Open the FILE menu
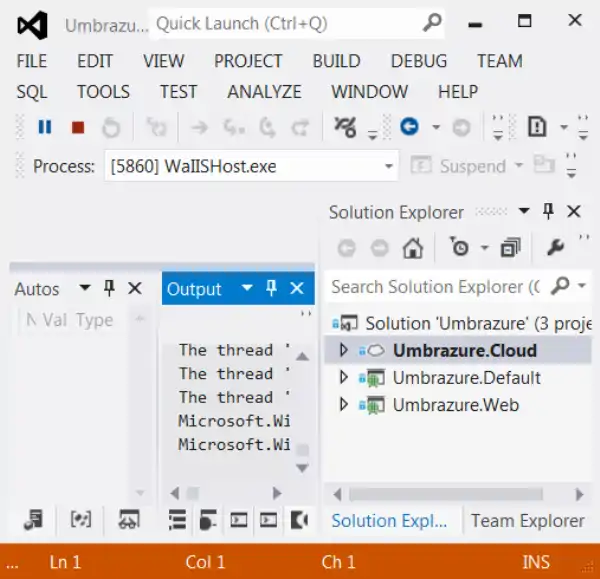 32,61
